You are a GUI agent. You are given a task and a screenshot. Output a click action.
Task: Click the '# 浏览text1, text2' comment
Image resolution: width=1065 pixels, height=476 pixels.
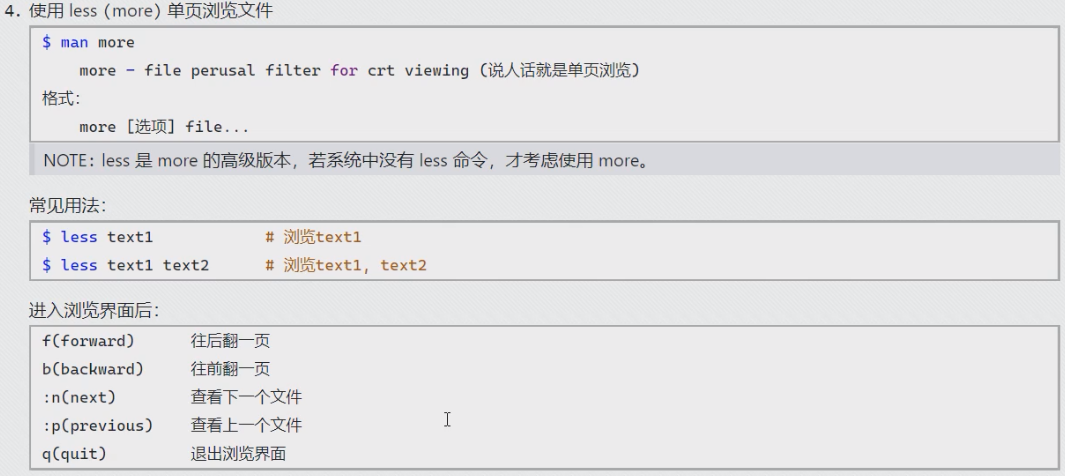click(x=346, y=265)
